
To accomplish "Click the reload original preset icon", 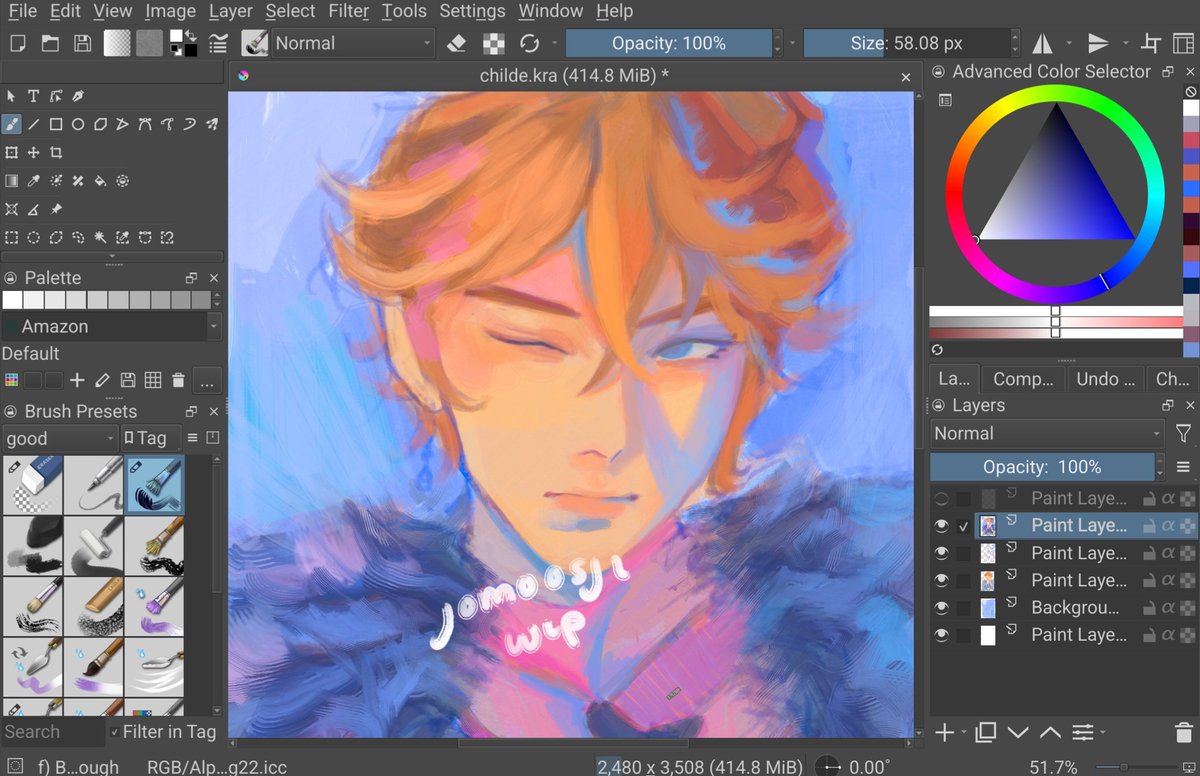I will (529, 43).
